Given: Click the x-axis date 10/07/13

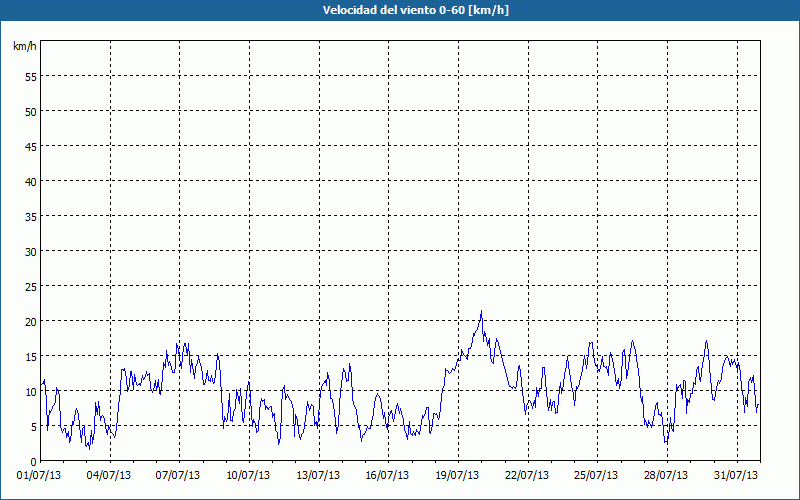Looking at the screenshot, I should pos(248,476).
